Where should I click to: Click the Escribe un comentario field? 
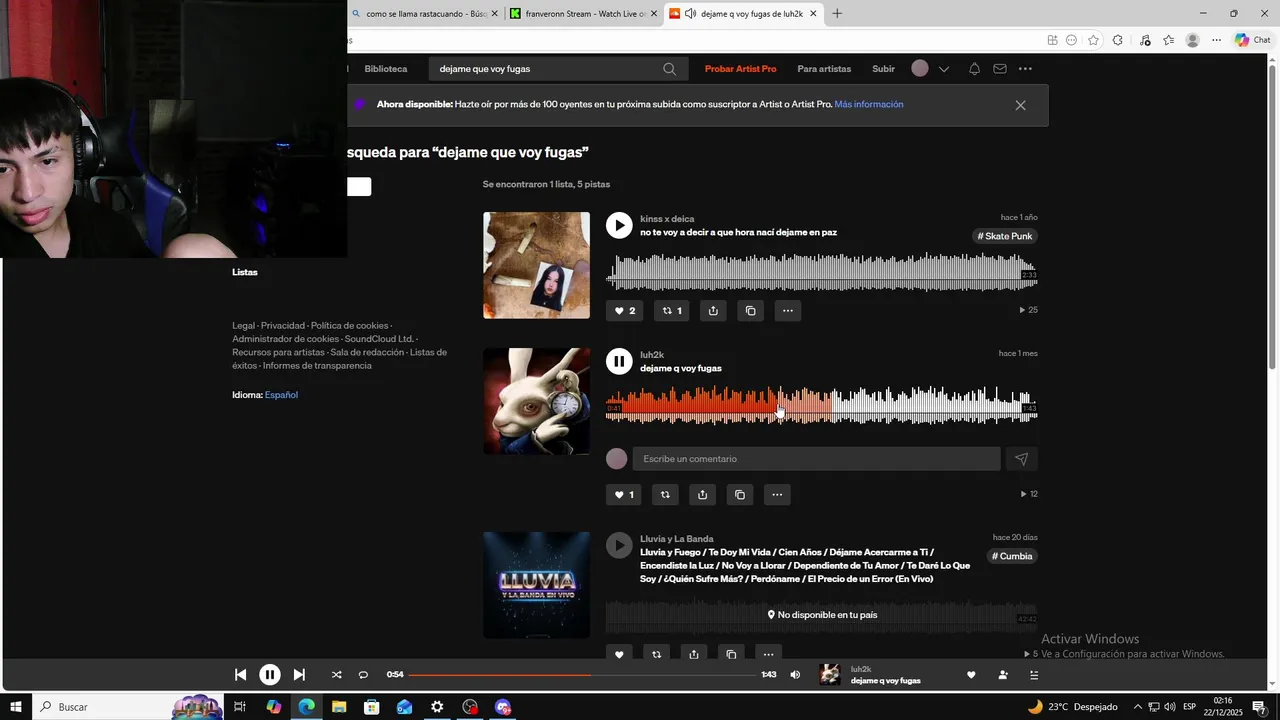pyautogui.click(x=816, y=459)
